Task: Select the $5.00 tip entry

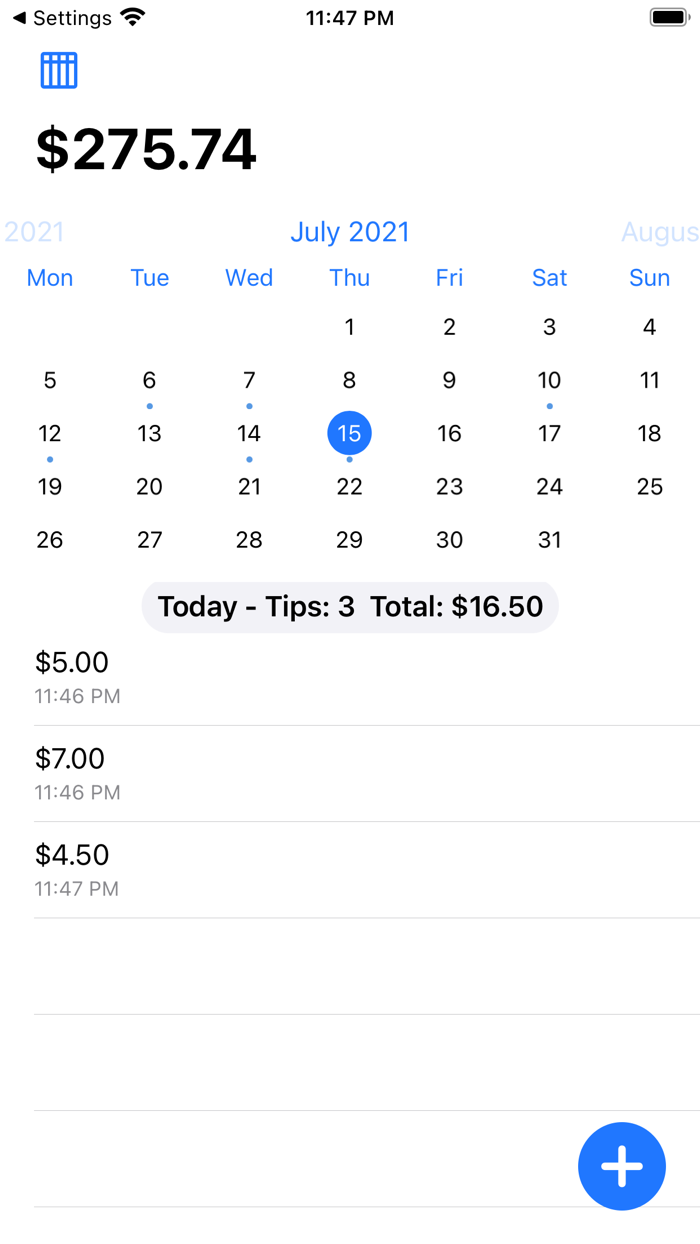Action: (x=70, y=662)
